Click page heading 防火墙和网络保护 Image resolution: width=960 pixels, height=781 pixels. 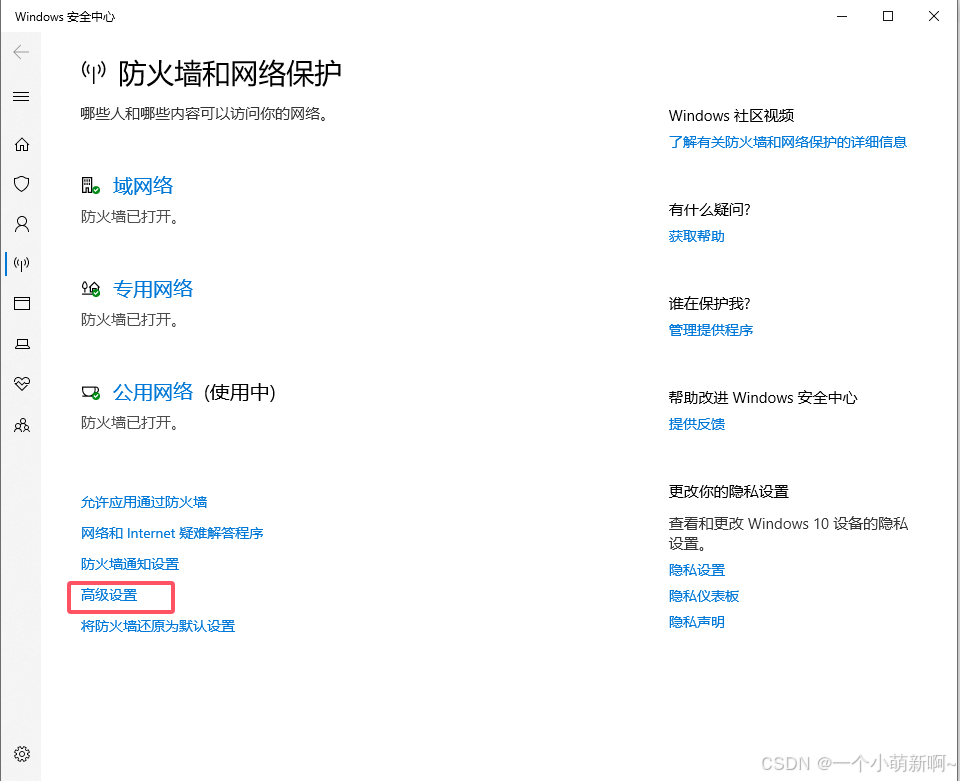click(x=230, y=73)
